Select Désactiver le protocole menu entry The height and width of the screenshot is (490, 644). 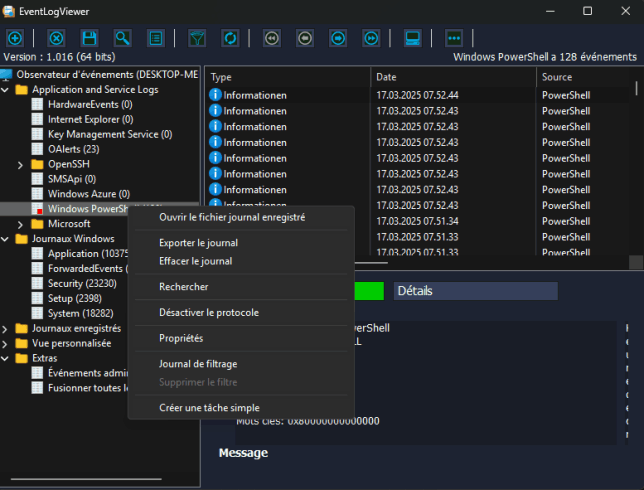[x=208, y=313]
